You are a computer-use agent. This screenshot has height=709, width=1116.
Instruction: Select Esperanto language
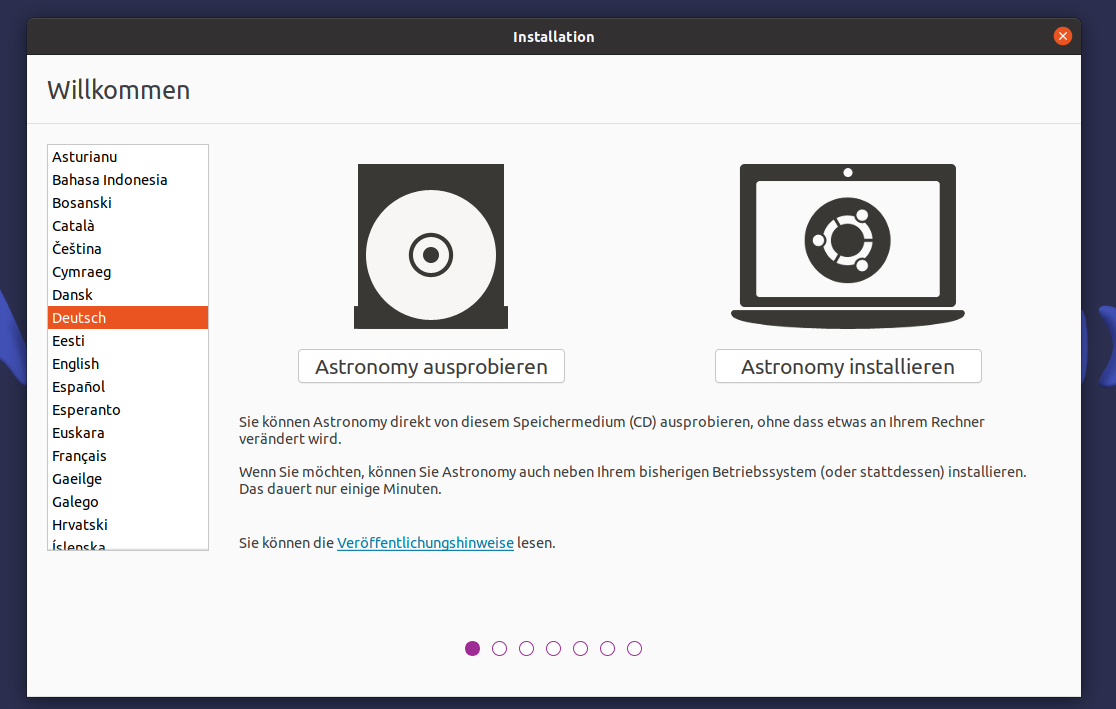tap(128, 410)
